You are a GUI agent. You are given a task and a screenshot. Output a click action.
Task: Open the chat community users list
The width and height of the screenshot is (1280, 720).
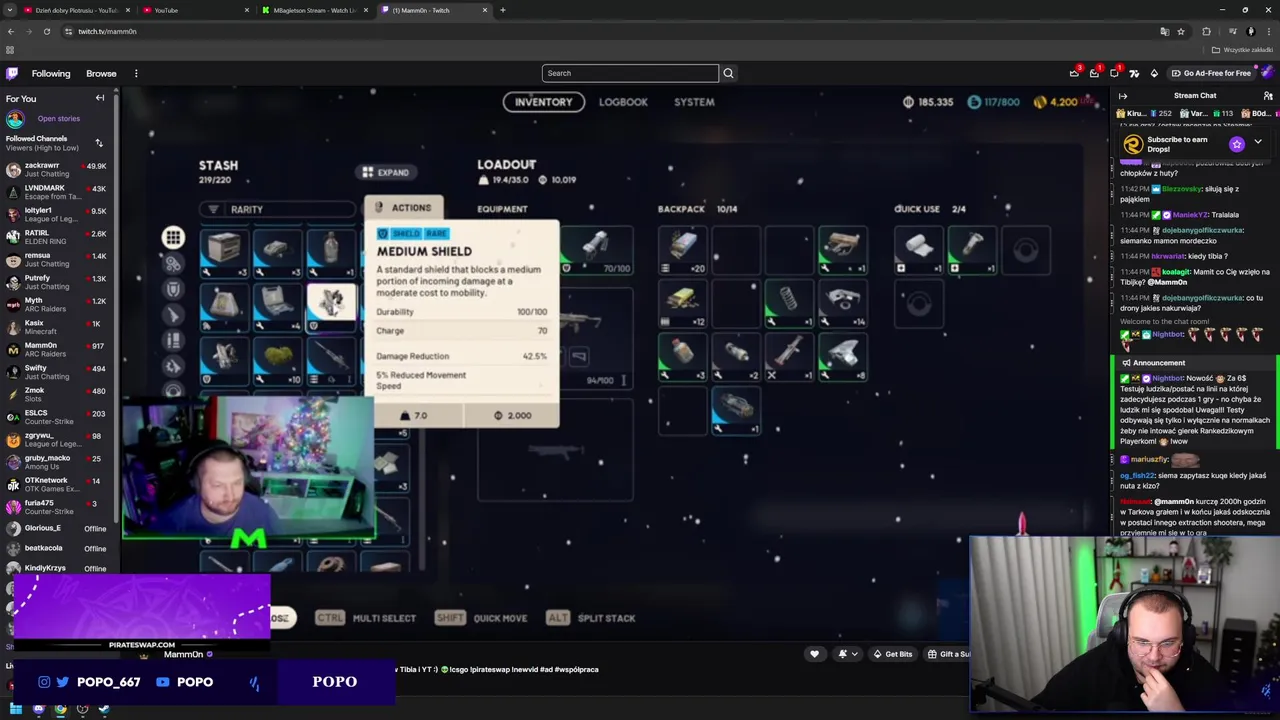tap(1268, 96)
